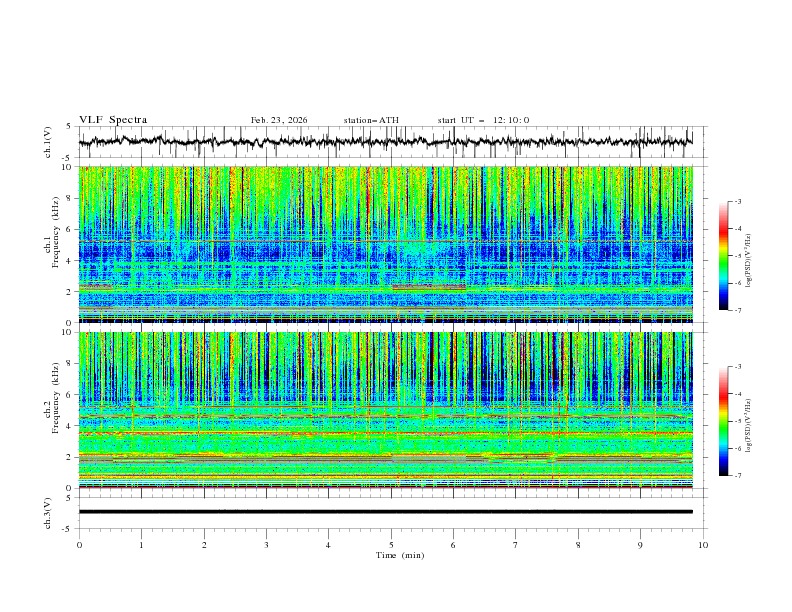Click the "station=ATH" header label

tap(371, 120)
